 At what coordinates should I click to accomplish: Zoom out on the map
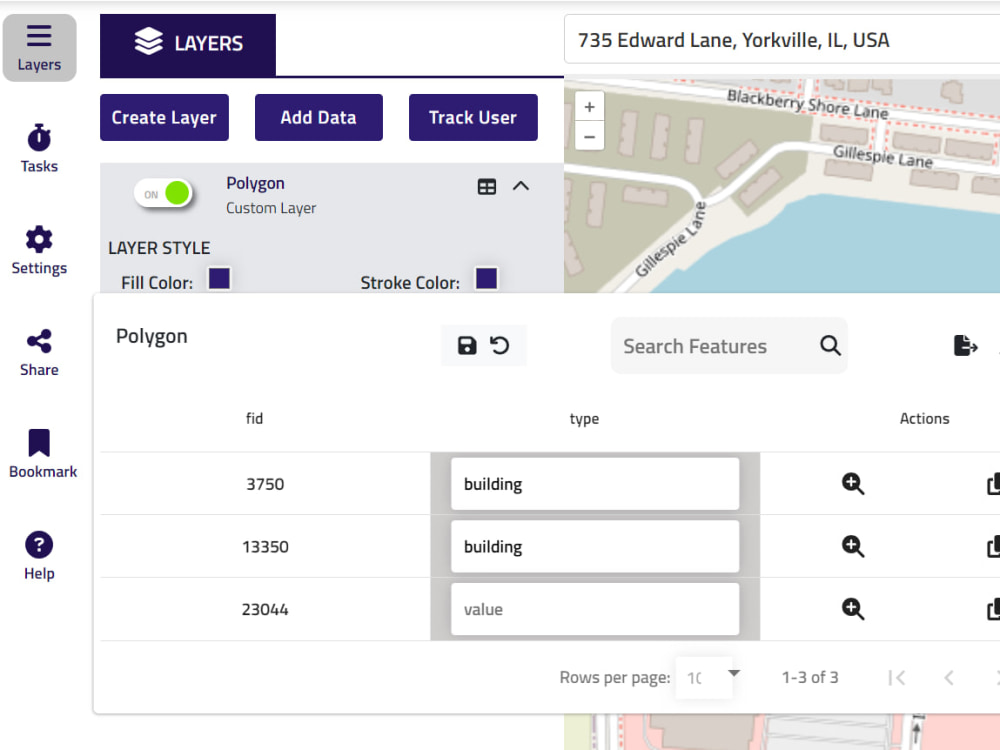point(589,136)
